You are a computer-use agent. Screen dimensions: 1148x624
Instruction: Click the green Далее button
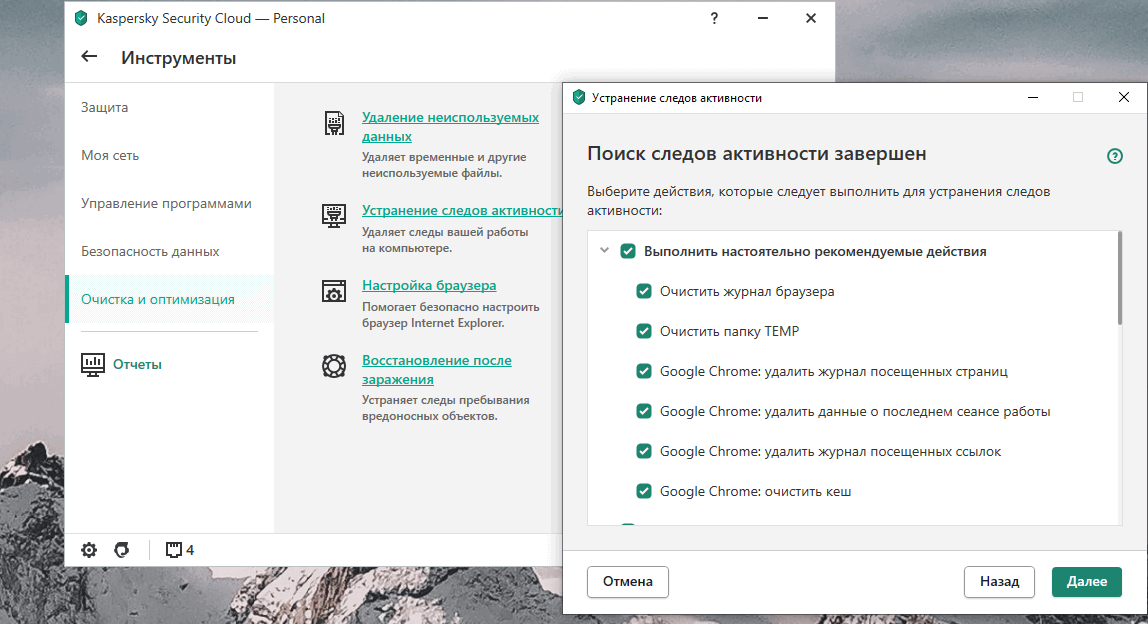pos(1086,582)
